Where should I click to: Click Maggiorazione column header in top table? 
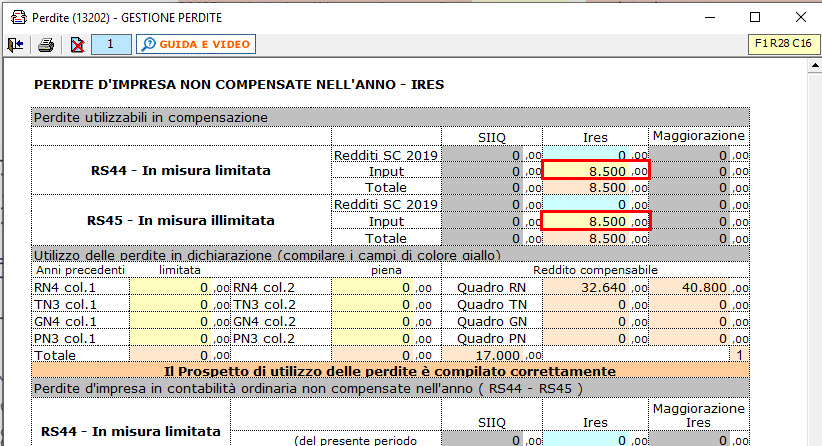coord(698,136)
